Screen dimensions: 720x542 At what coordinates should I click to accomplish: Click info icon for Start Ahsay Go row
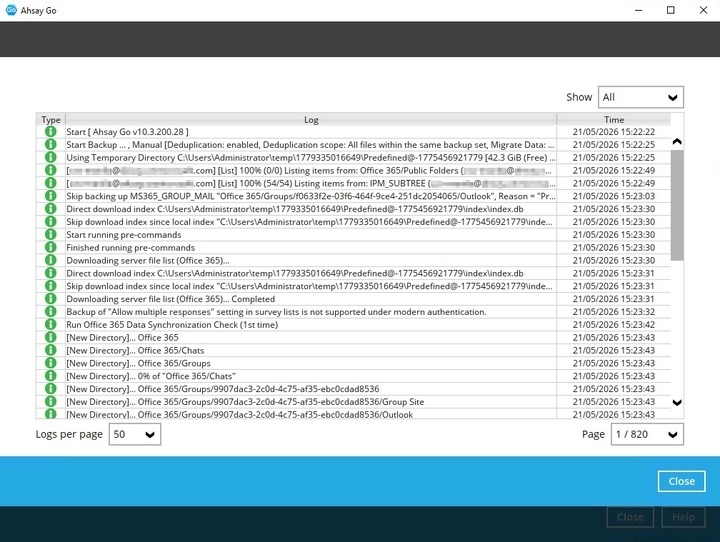coord(51,132)
